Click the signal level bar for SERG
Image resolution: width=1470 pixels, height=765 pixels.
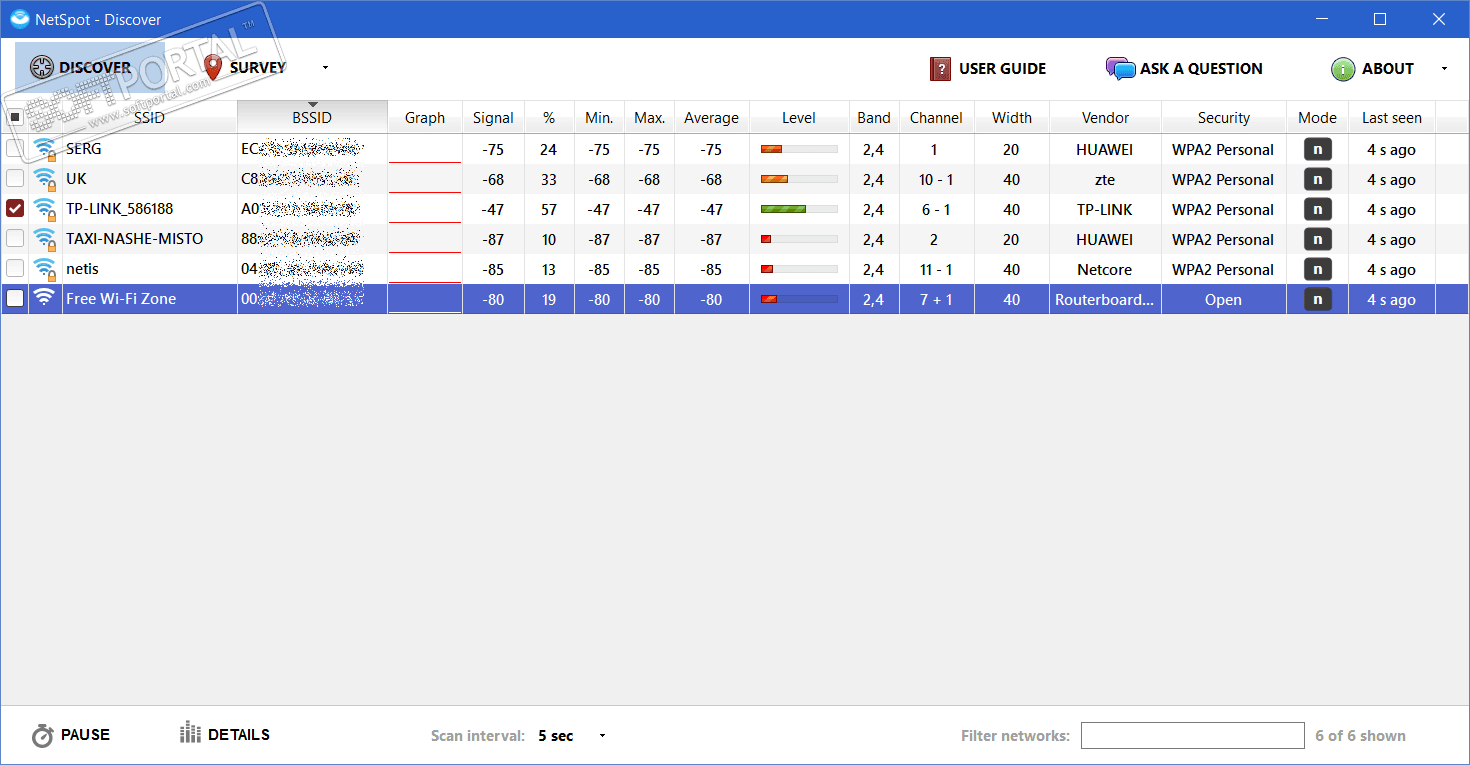799,150
